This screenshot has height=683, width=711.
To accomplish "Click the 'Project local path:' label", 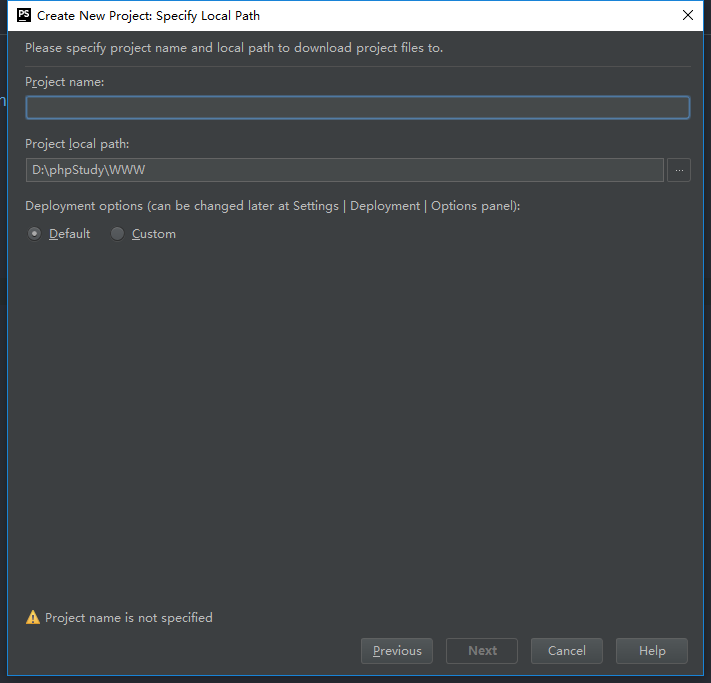I will [x=77, y=144].
